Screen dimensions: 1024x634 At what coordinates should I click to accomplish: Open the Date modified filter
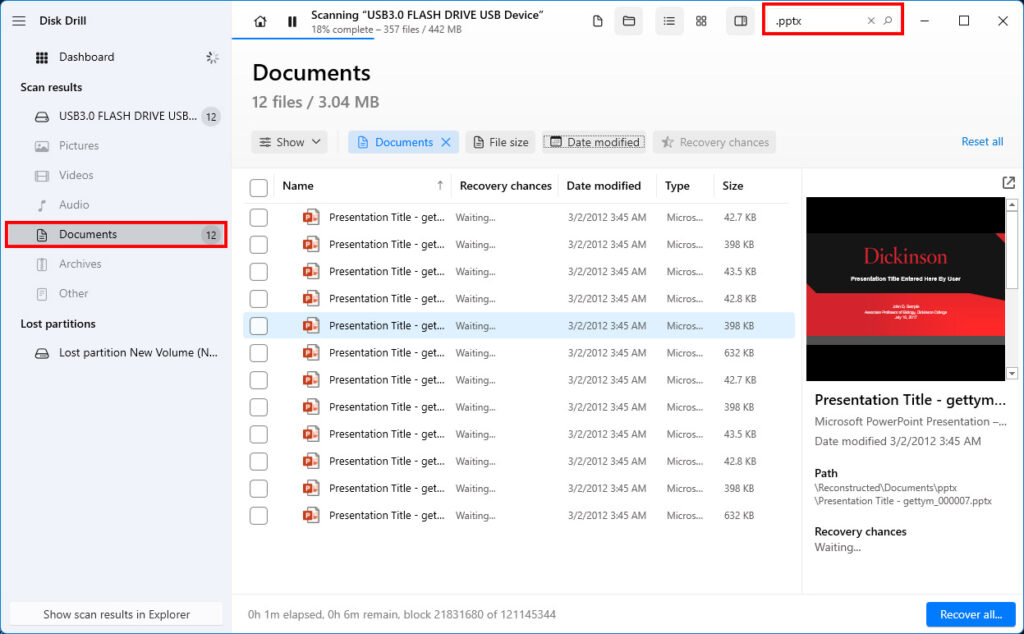(594, 142)
